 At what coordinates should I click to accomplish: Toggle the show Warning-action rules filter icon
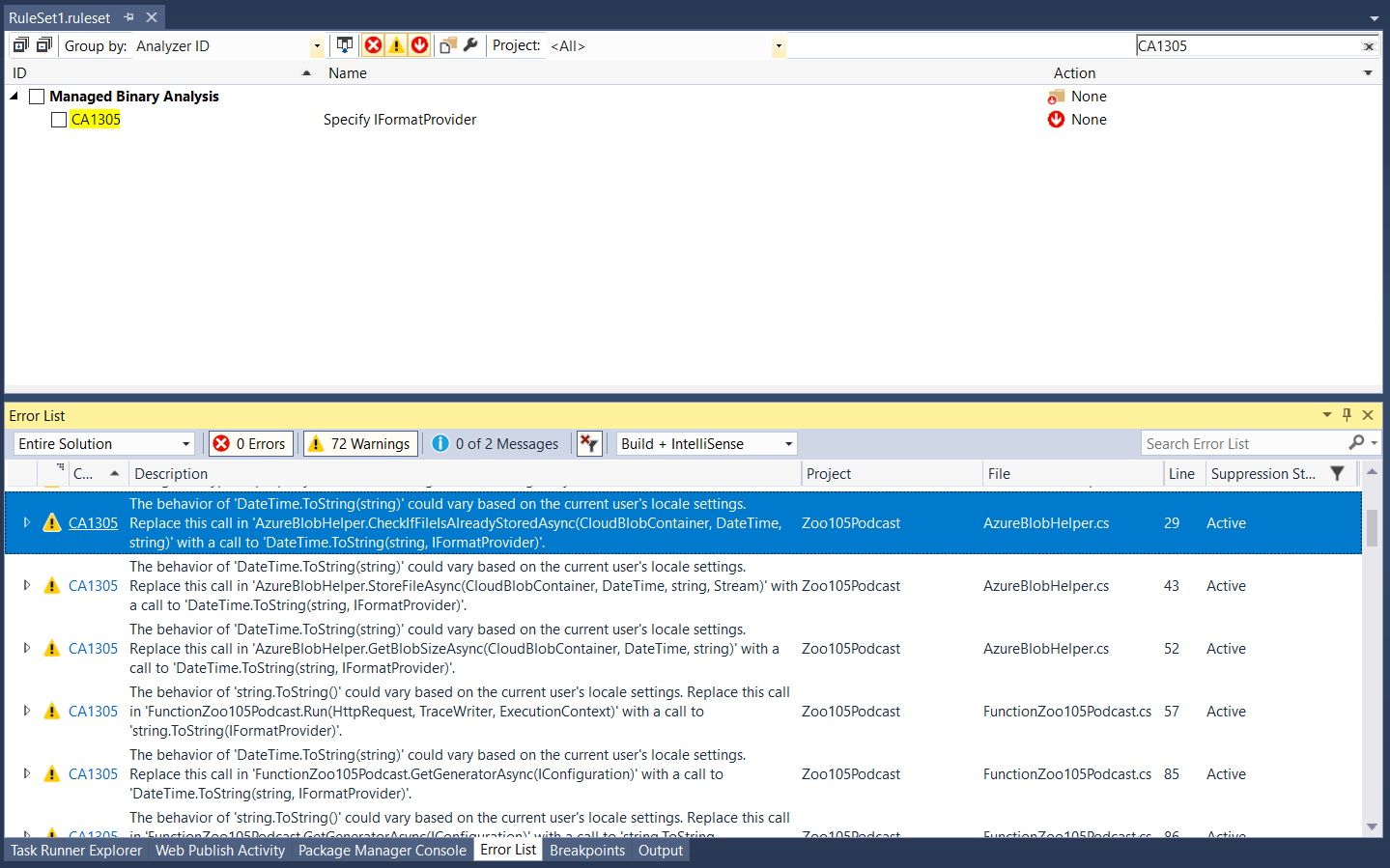pyautogui.click(x=396, y=45)
